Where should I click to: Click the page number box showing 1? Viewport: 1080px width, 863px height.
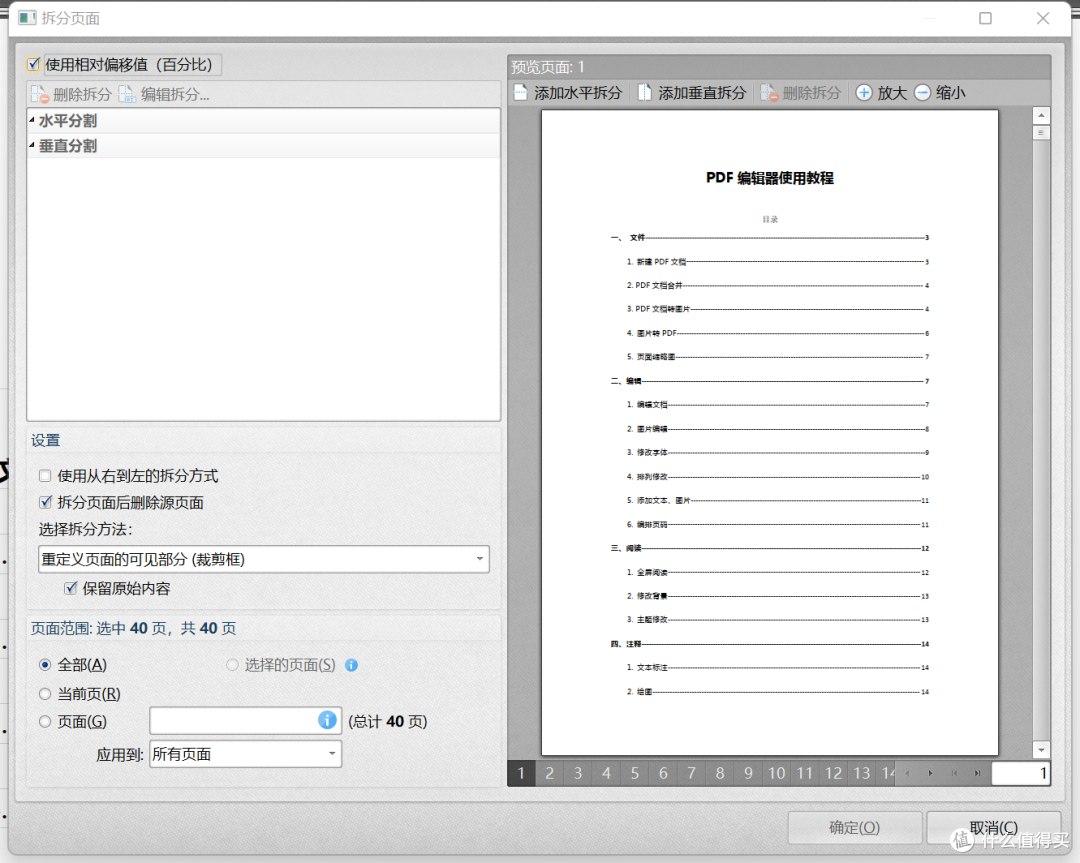(x=1021, y=773)
